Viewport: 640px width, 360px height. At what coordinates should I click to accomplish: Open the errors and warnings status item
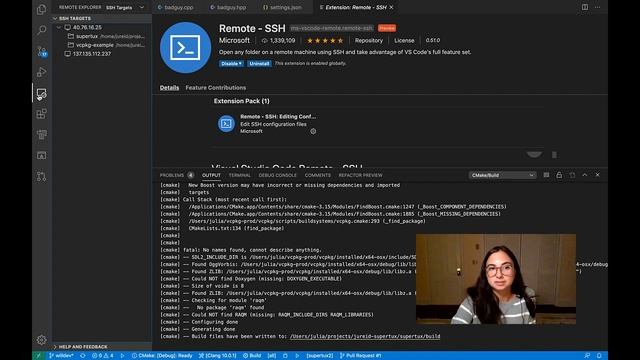point(103,356)
